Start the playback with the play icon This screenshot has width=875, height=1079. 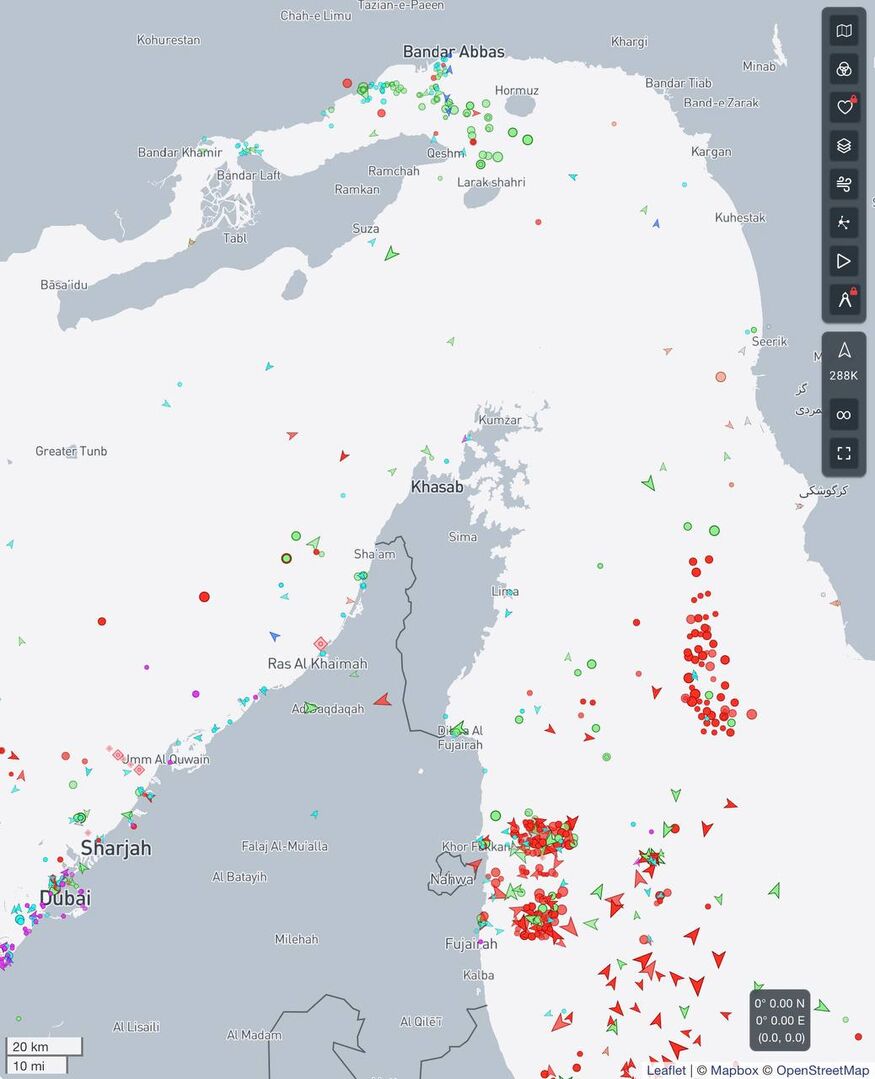[x=844, y=261]
